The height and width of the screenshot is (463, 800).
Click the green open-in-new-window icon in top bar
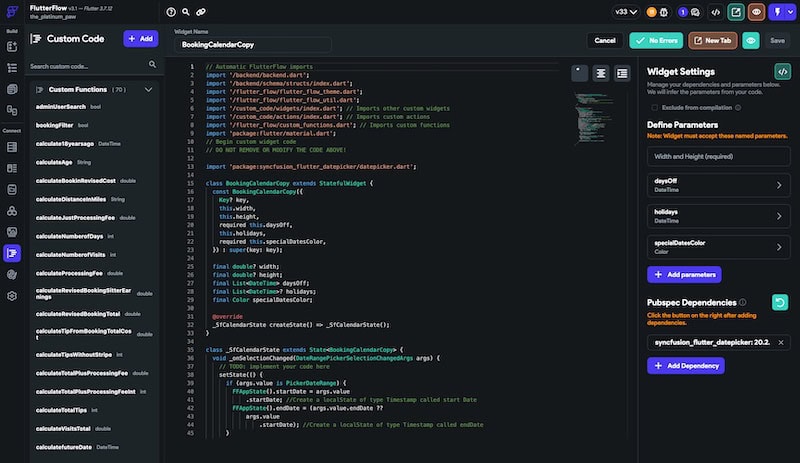tap(736, 12)
